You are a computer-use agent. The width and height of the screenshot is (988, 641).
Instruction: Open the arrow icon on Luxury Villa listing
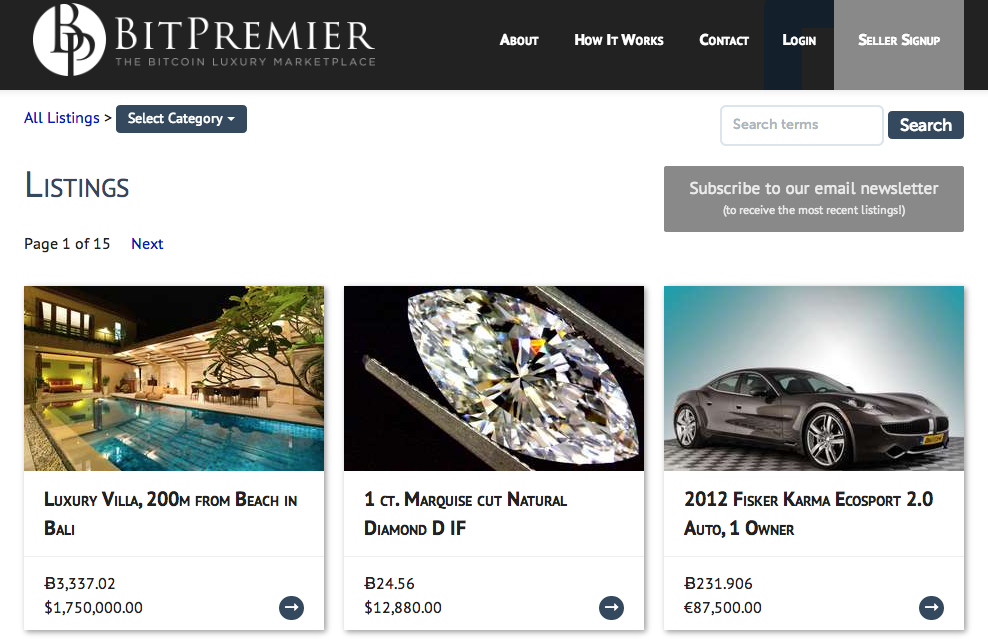pos(291,608)
